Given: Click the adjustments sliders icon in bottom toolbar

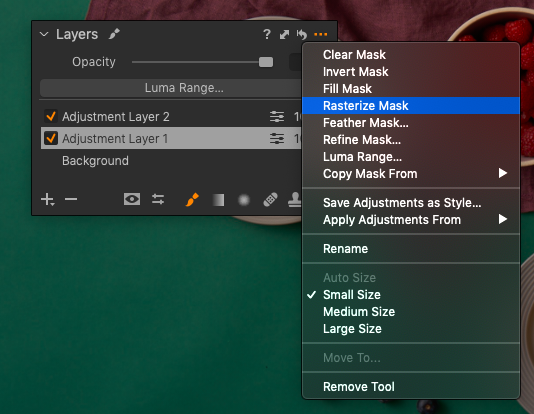Looking at the screenshot, I should pyautogui.click(x=158, y=199).
